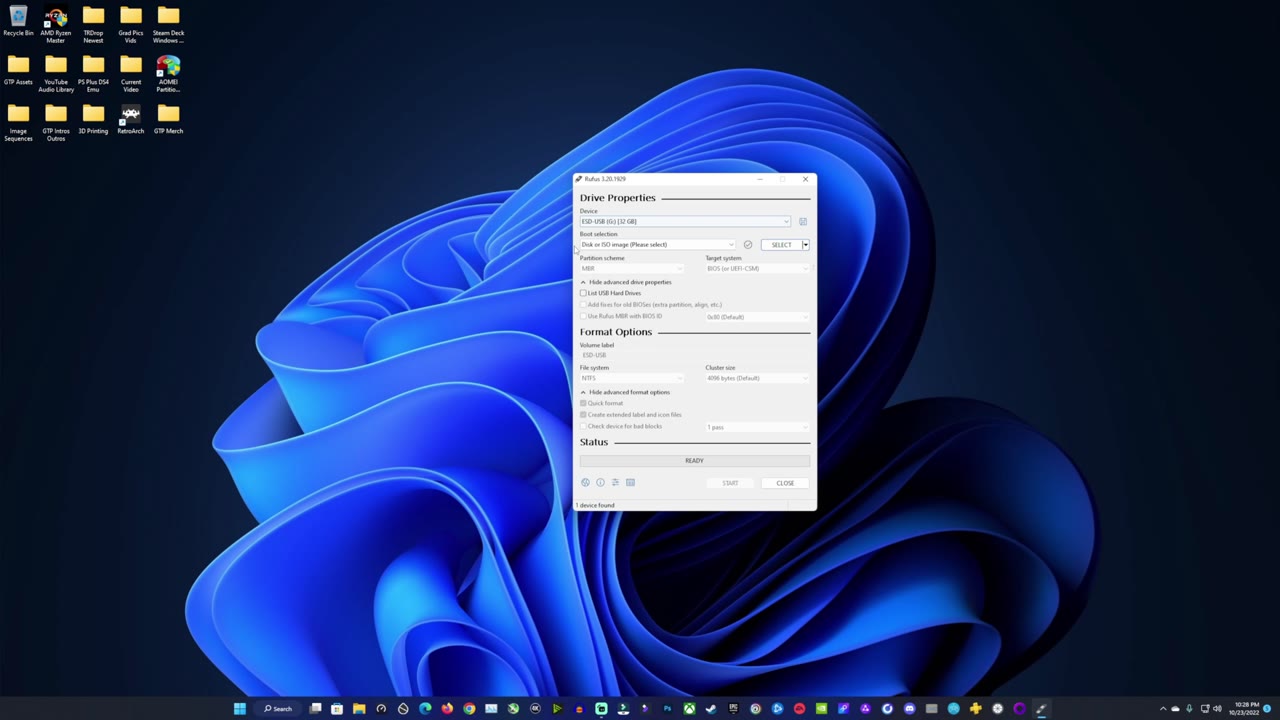Toggle Add fixes for old BIOSes checkbox
Screen dimensions: 1280x720
click(584, 305)
